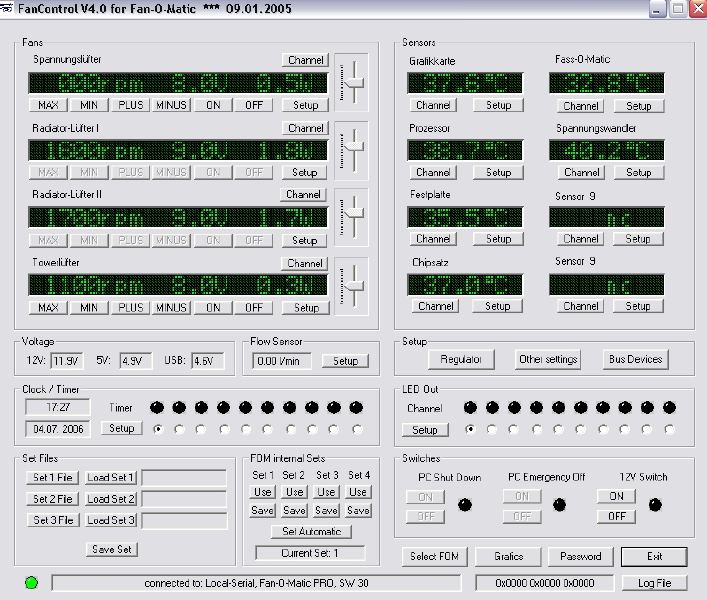Click MINUS for the Spannungslüfter fan
This screenshot has height=600, width=707.
[171, 105]
